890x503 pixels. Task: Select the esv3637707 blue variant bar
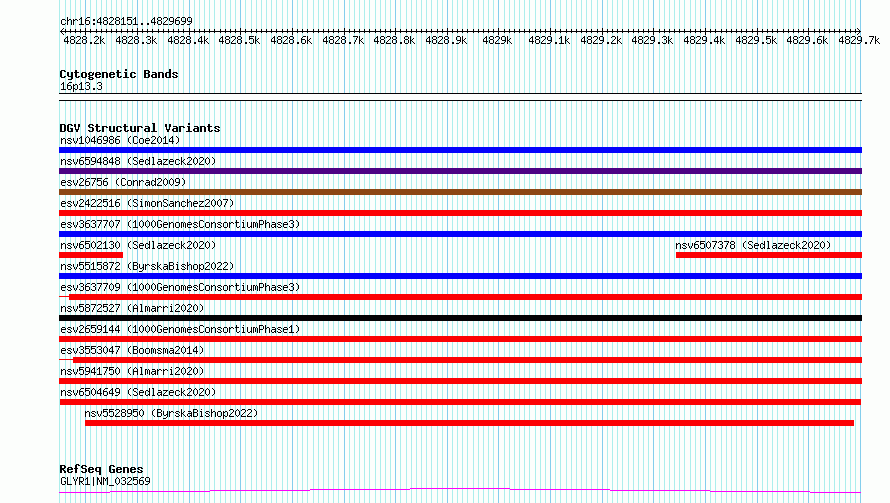[x=460, y=234]
